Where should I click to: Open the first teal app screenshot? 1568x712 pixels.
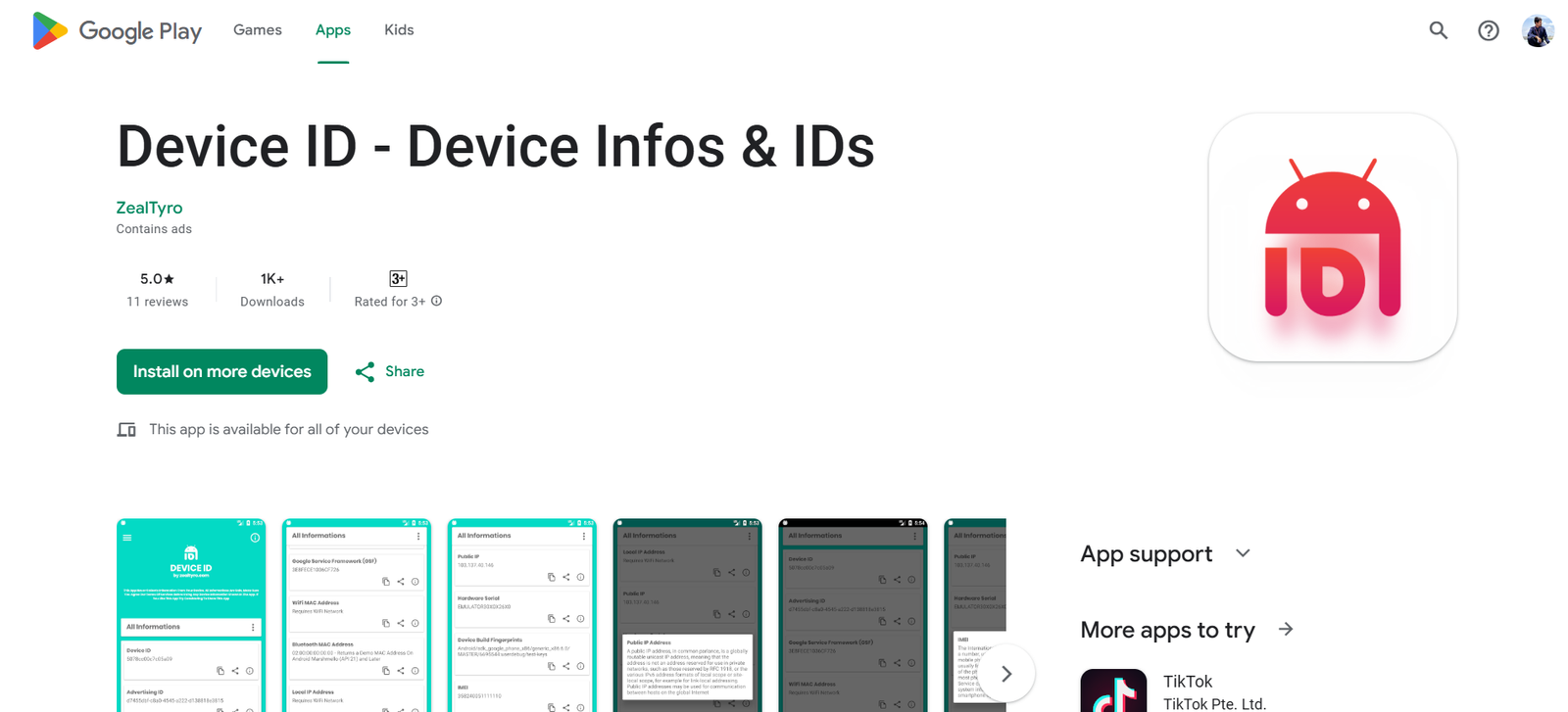pyautogui.click(x=191, y=615)
